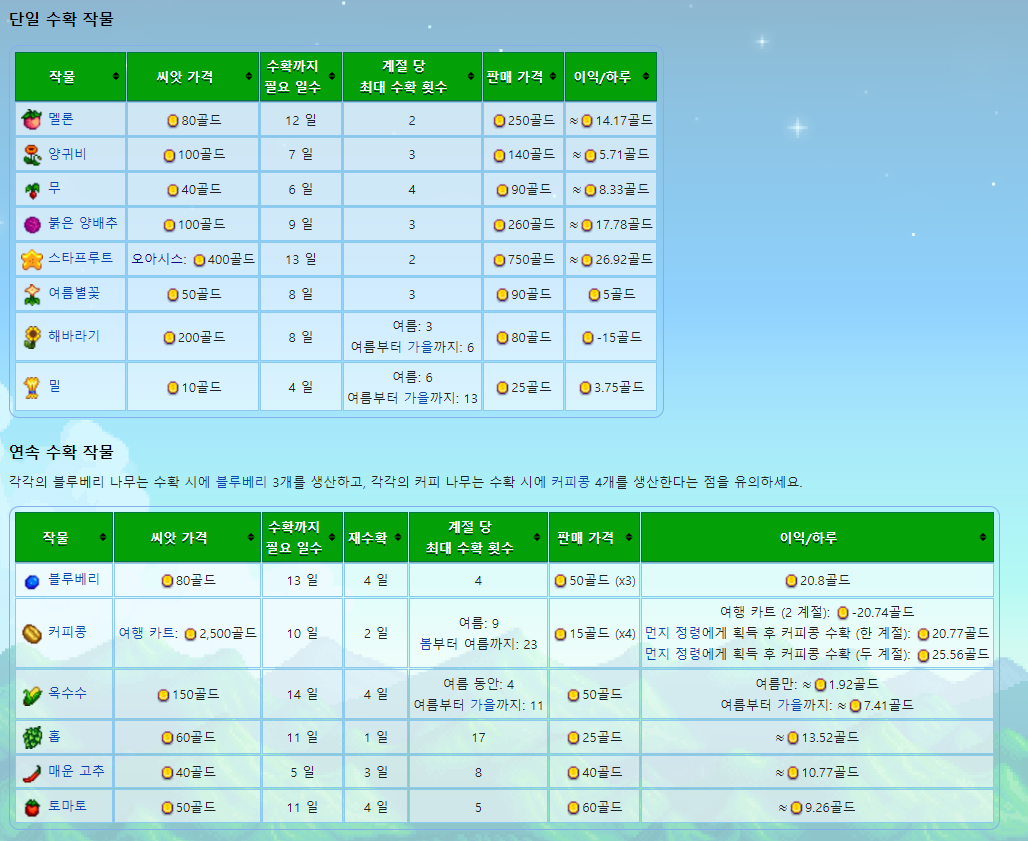Click the 단일 수확 작물 heading
Viewport: 1028px width, 841px height.
pyautogui.click(x=61, y=19)
